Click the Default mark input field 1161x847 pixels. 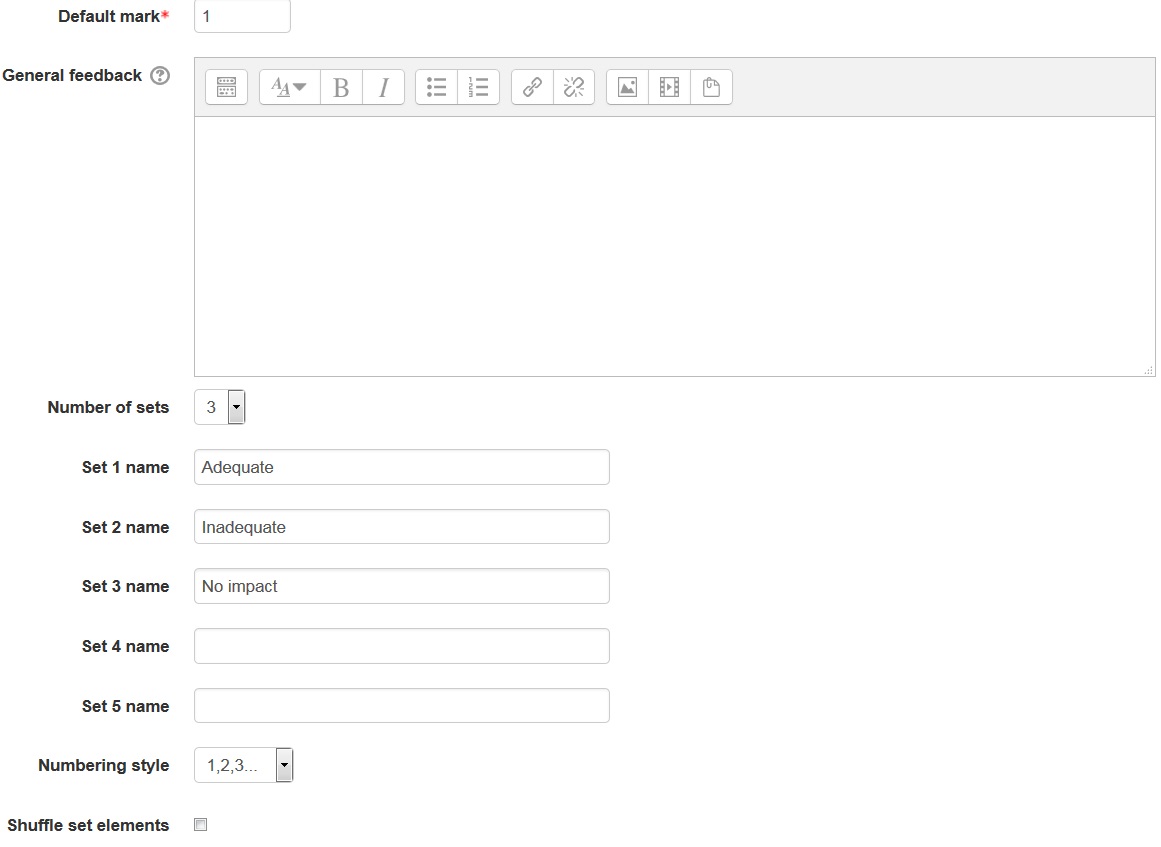242,16
